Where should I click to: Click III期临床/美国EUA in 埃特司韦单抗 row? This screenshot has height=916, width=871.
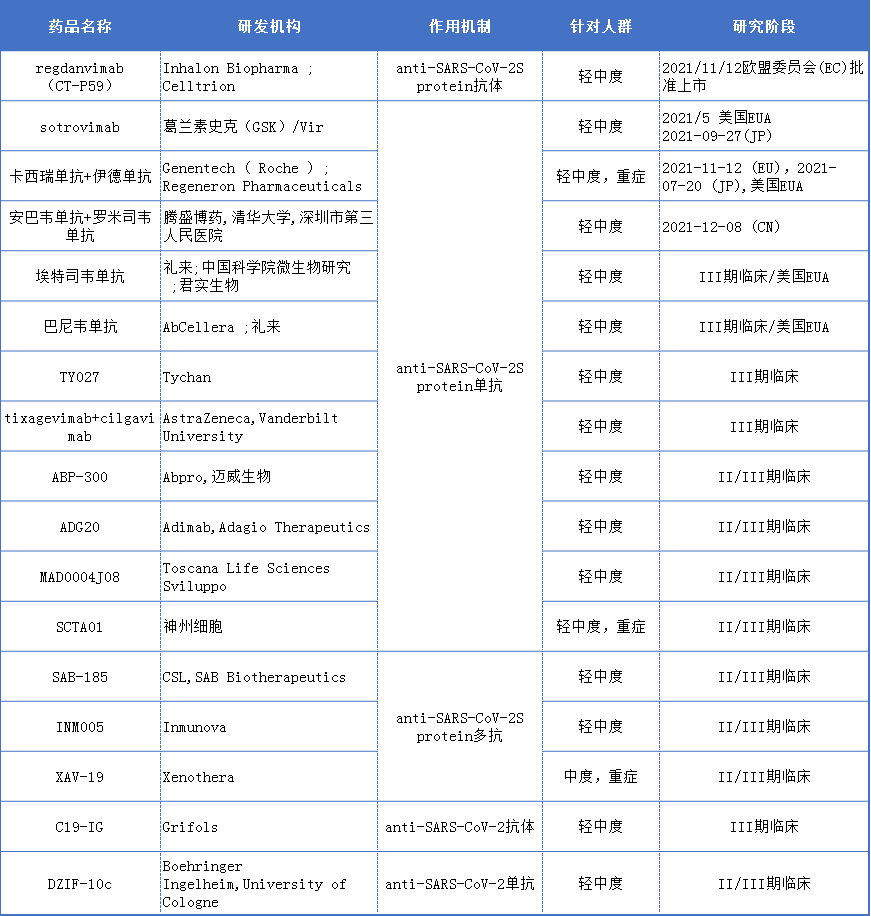coord(764,276)
